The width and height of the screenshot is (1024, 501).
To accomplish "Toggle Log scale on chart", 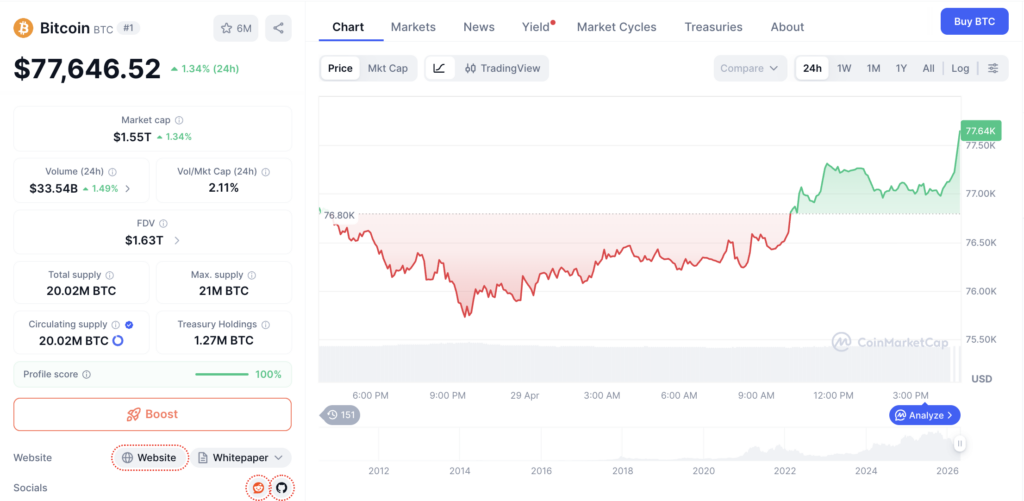I will point(960,68).
